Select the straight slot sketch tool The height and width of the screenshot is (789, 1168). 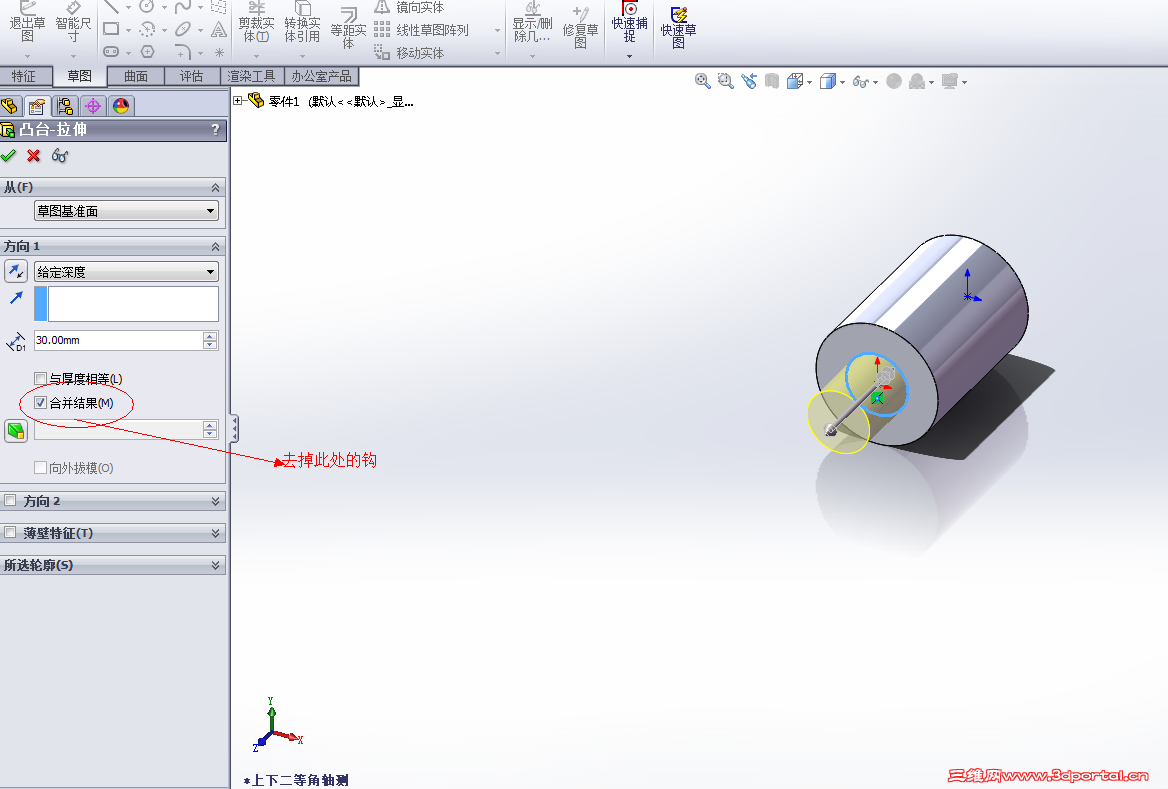(x=111, y=51)
